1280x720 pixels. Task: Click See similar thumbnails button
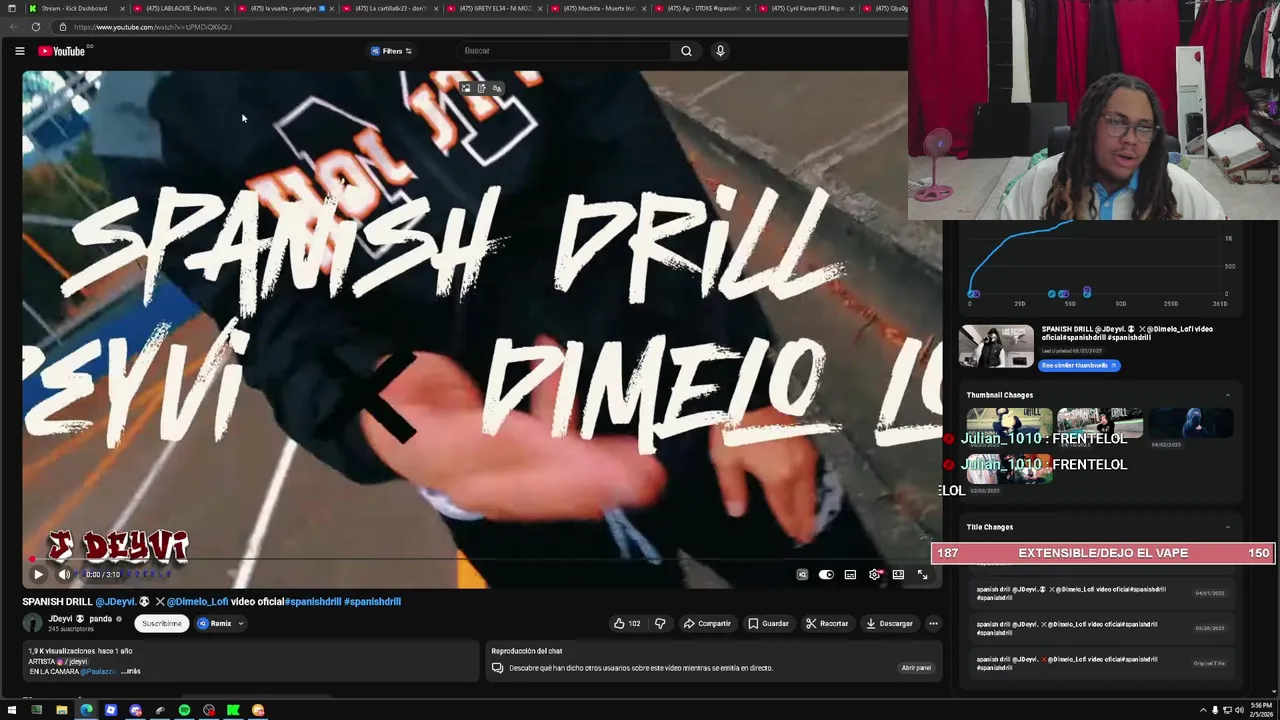tap(1079, 365)
